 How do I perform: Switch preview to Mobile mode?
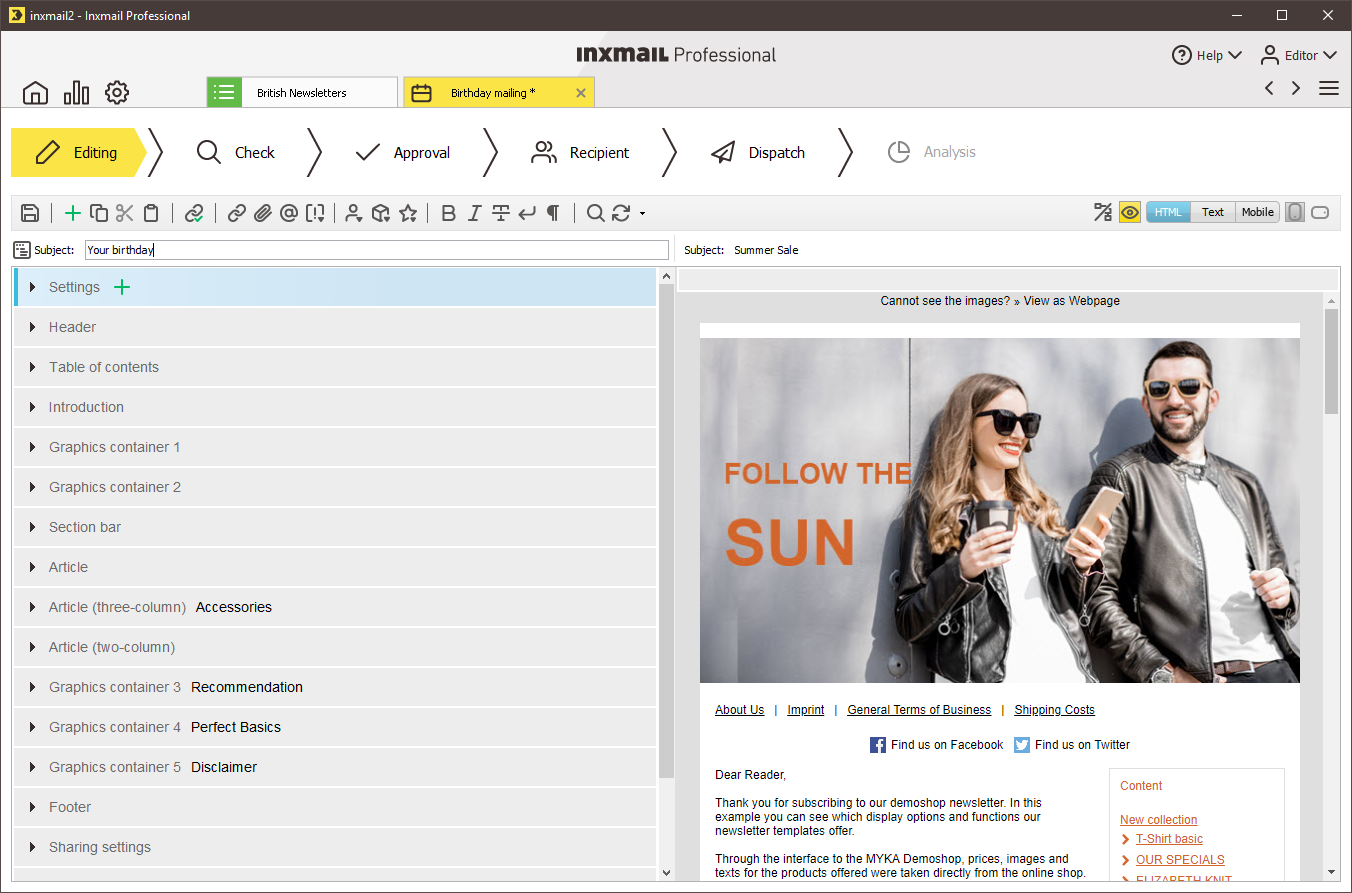coord(1258,212)
